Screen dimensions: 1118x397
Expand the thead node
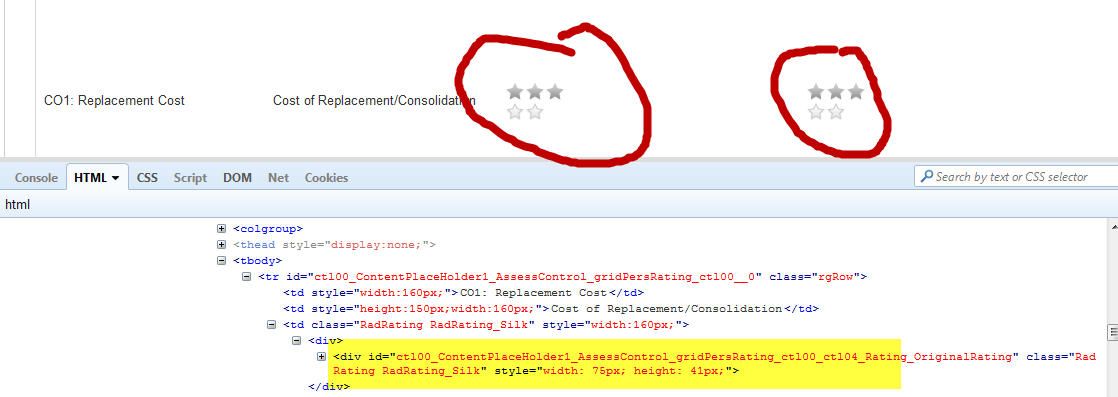(222, 244)
